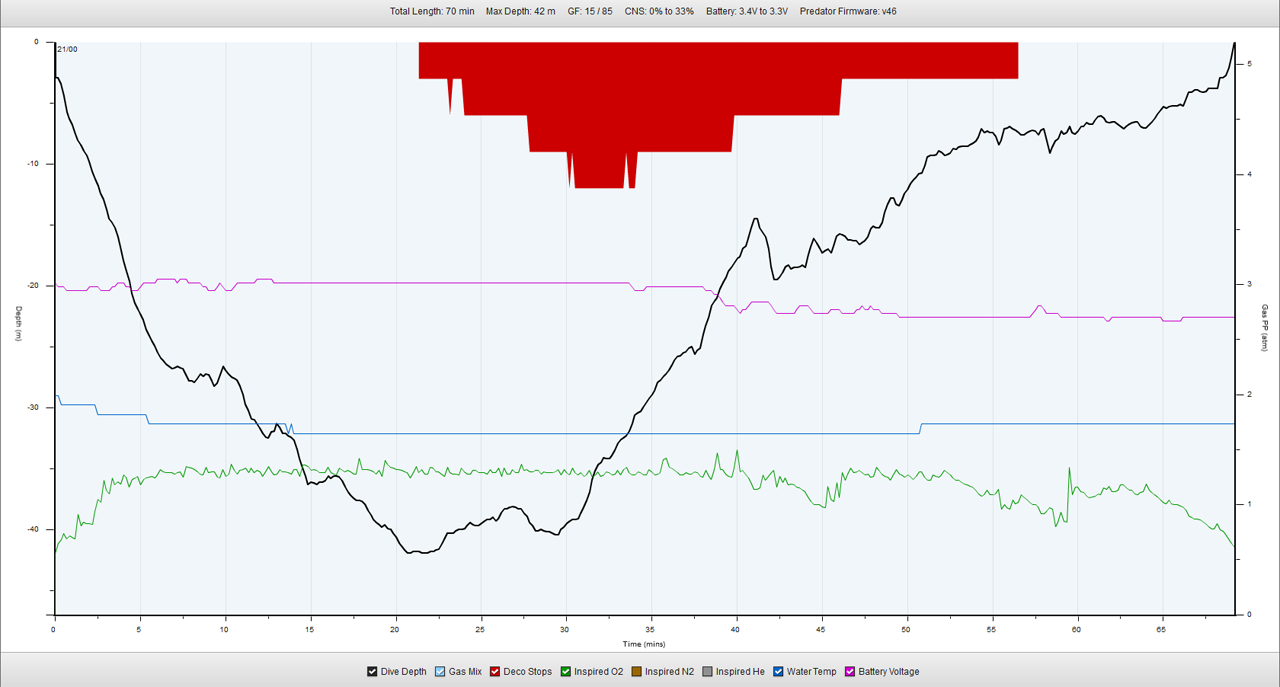This screenshot has height=687, width=1280.
Task: Click the 40 tick on time axis
Action: pyautogui.click(x=736, y=630)
